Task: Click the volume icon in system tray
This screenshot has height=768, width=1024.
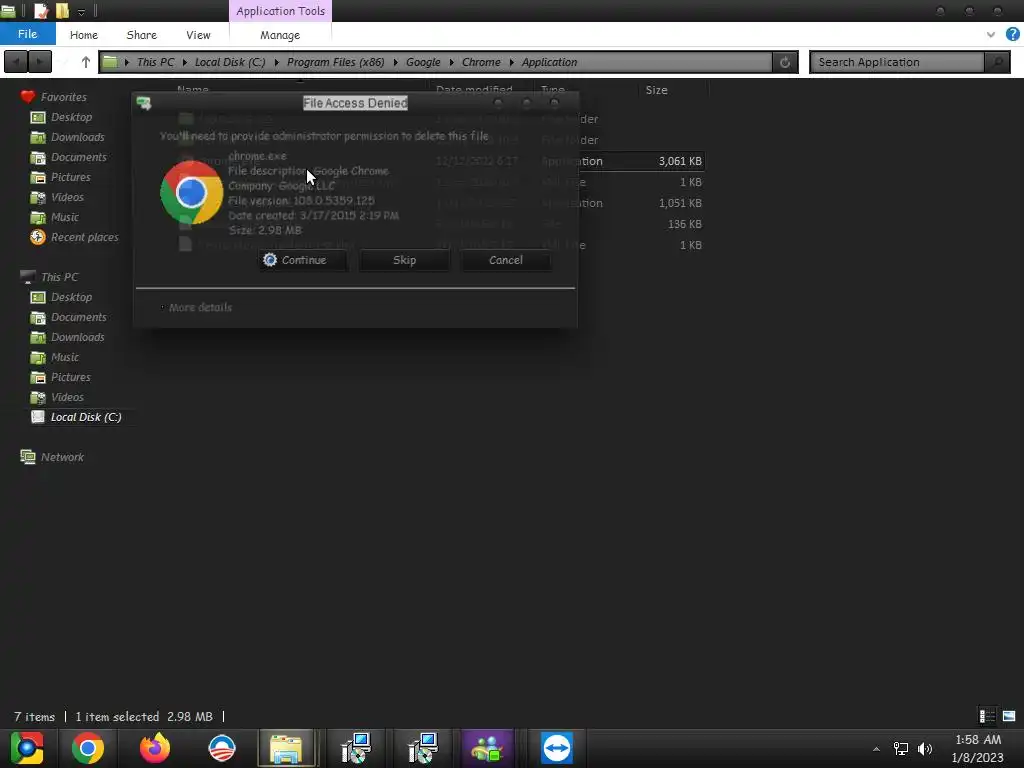Action: 925,749
